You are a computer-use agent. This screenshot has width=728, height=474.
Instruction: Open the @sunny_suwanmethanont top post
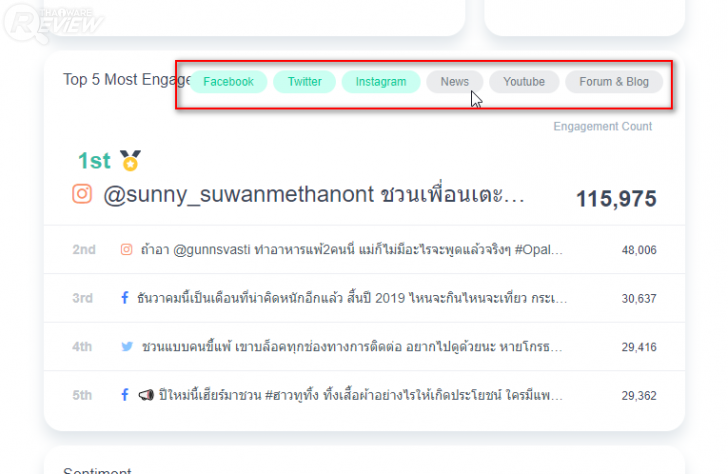(314, 194)
